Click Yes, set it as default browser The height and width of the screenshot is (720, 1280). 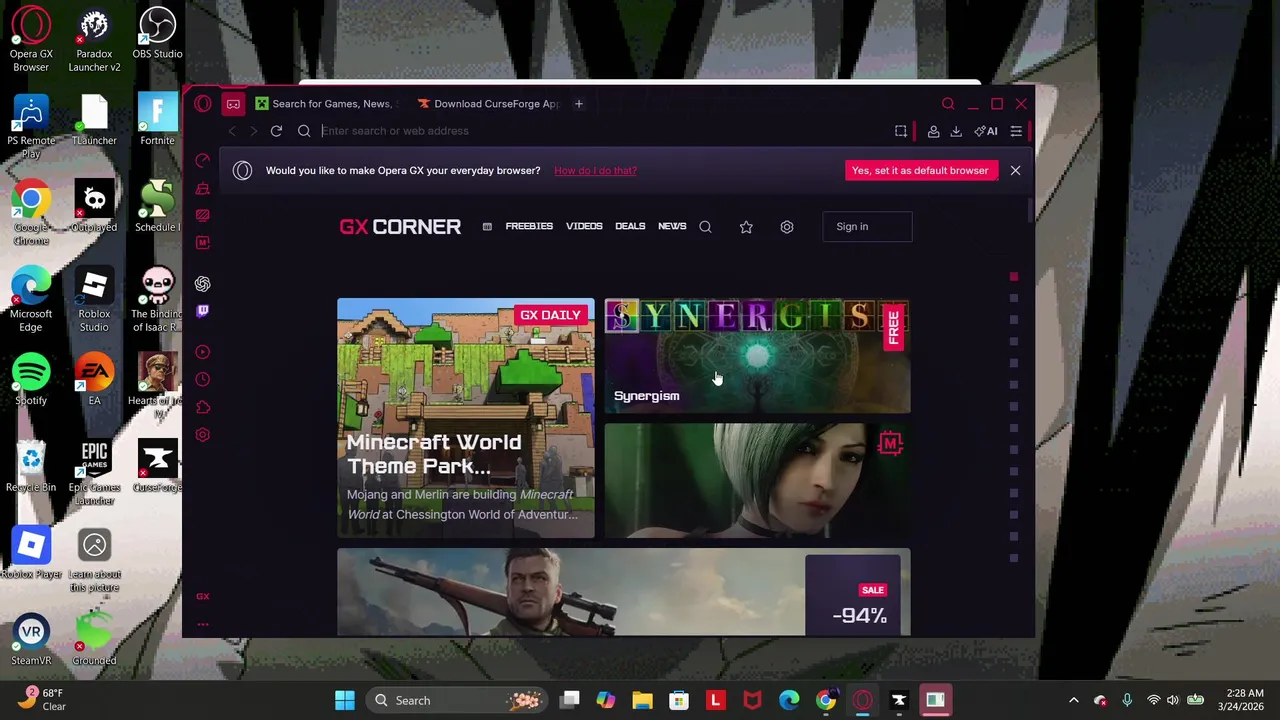920,170
